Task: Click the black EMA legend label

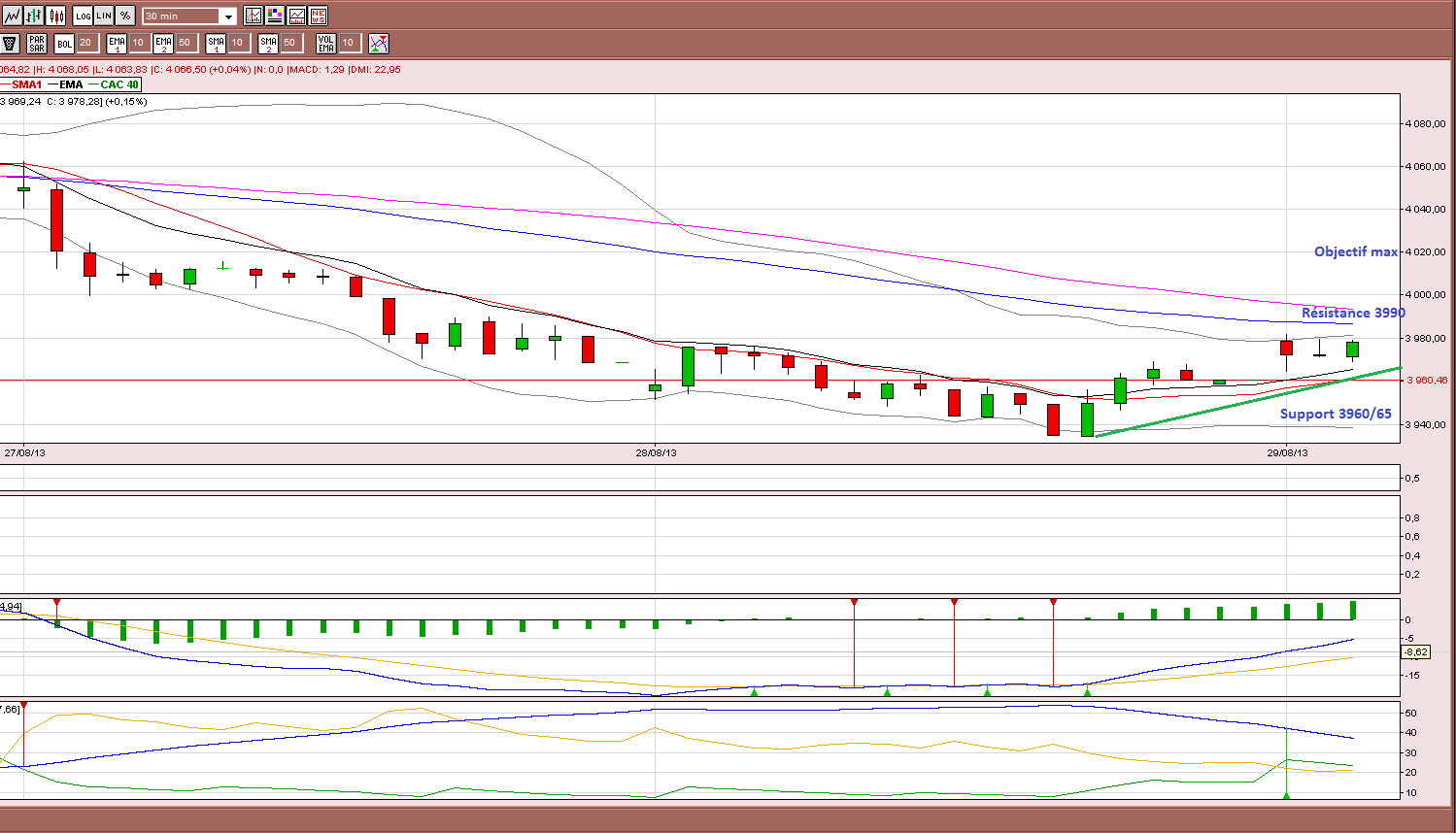Action: click(72, 84)
